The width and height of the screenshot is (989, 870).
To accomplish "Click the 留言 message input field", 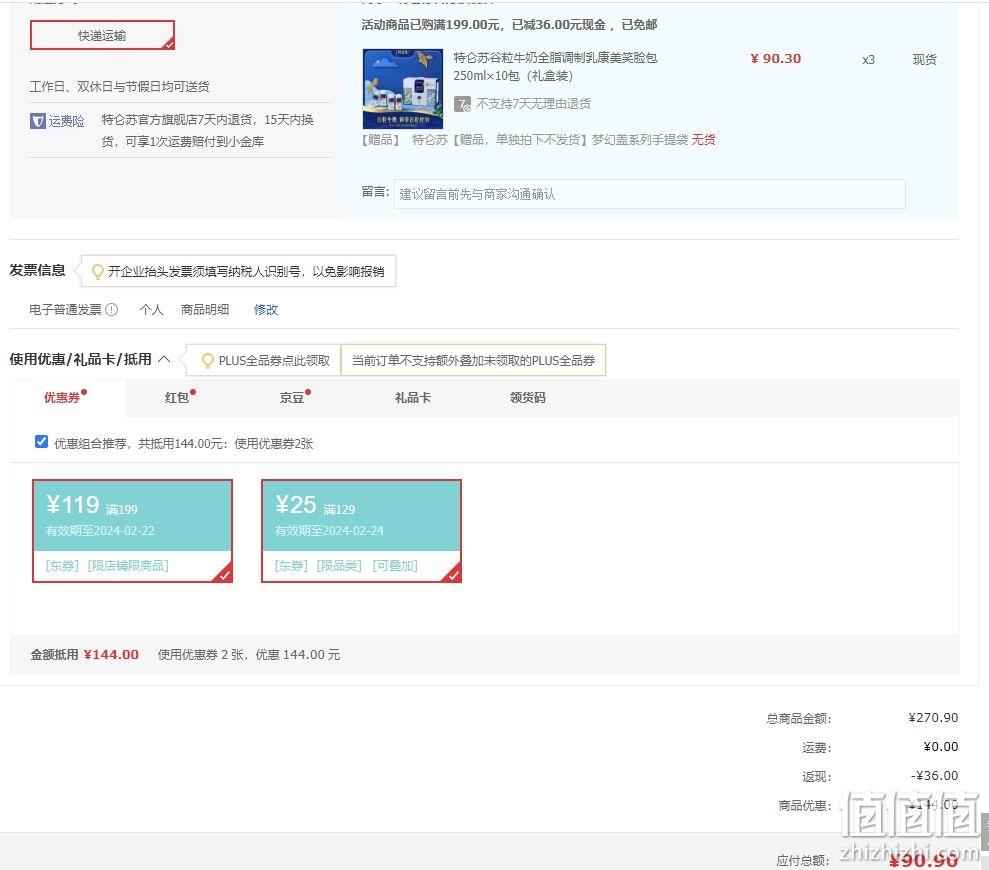I will point(650,194).
